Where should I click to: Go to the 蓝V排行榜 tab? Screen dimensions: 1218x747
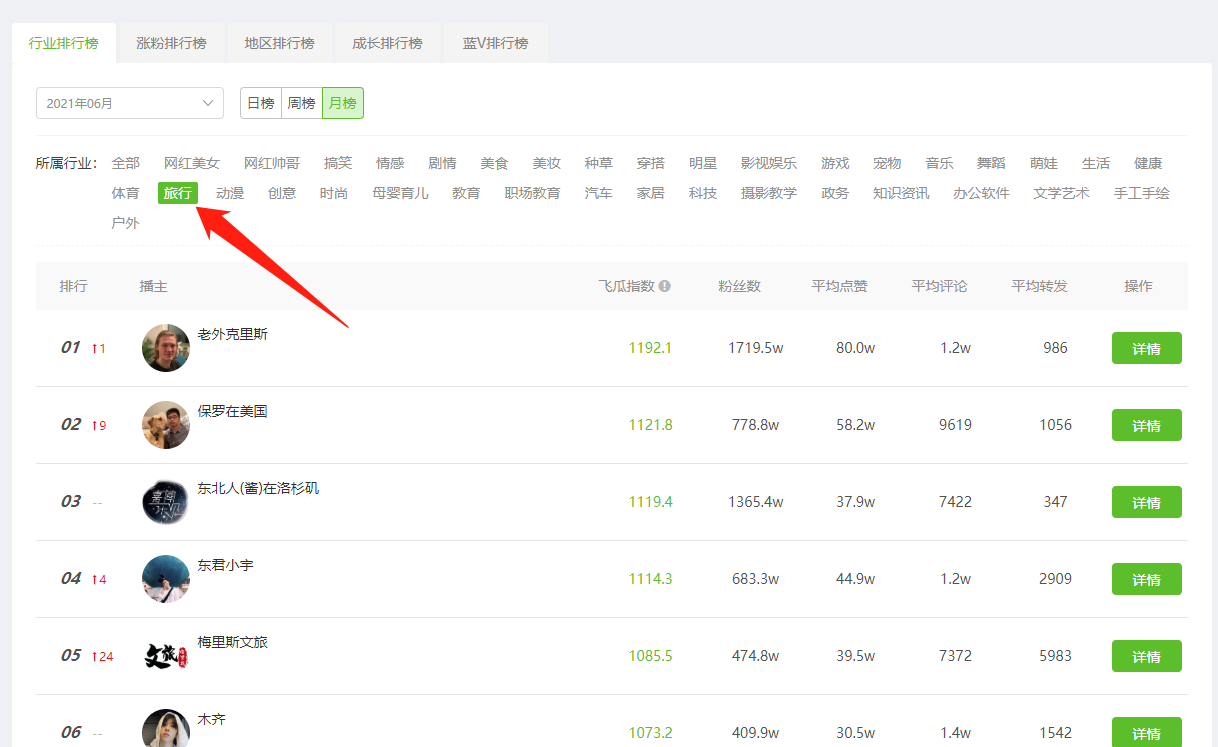(x=495, y=44)
